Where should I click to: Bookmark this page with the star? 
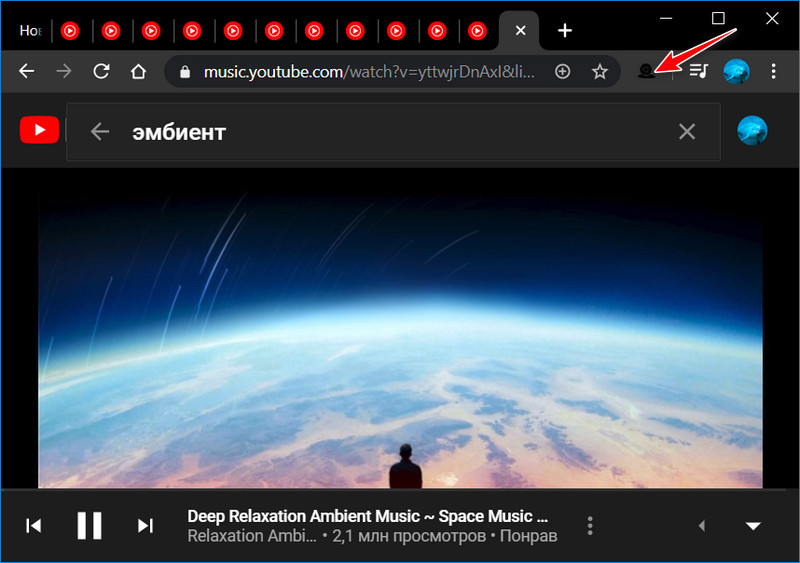click(x=599, y=71)
